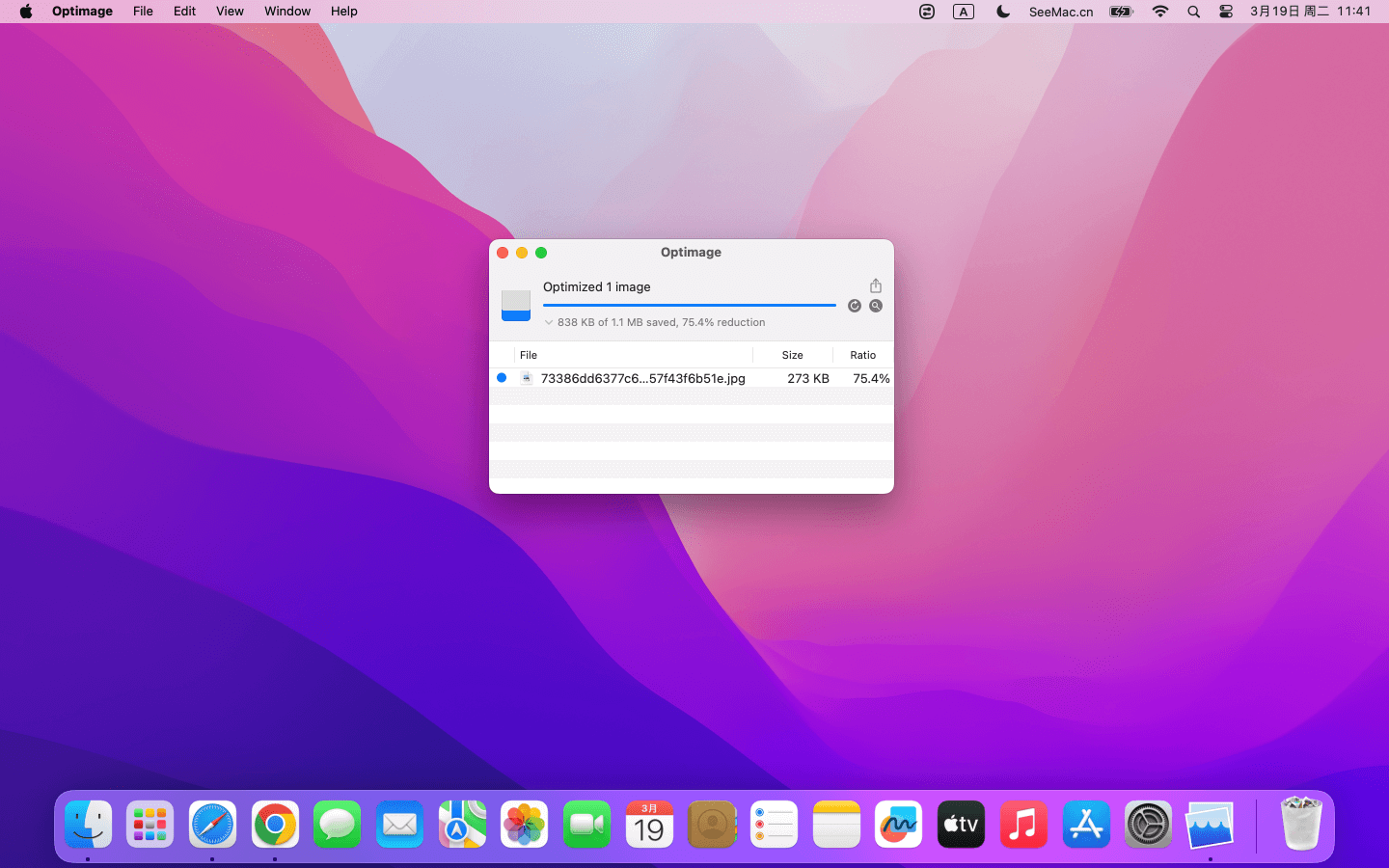Open Maps from the Dock
Image resolution: width=1389 pixels, height=868 pixels.
point(462,825)
